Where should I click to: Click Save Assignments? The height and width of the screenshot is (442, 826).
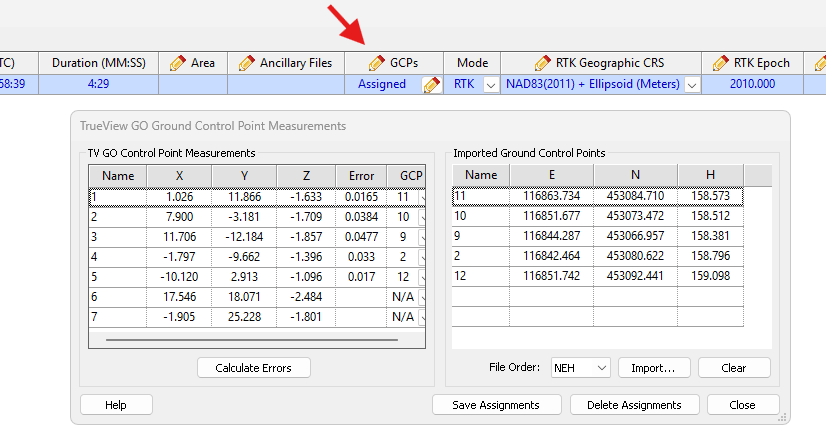(496, 405)
